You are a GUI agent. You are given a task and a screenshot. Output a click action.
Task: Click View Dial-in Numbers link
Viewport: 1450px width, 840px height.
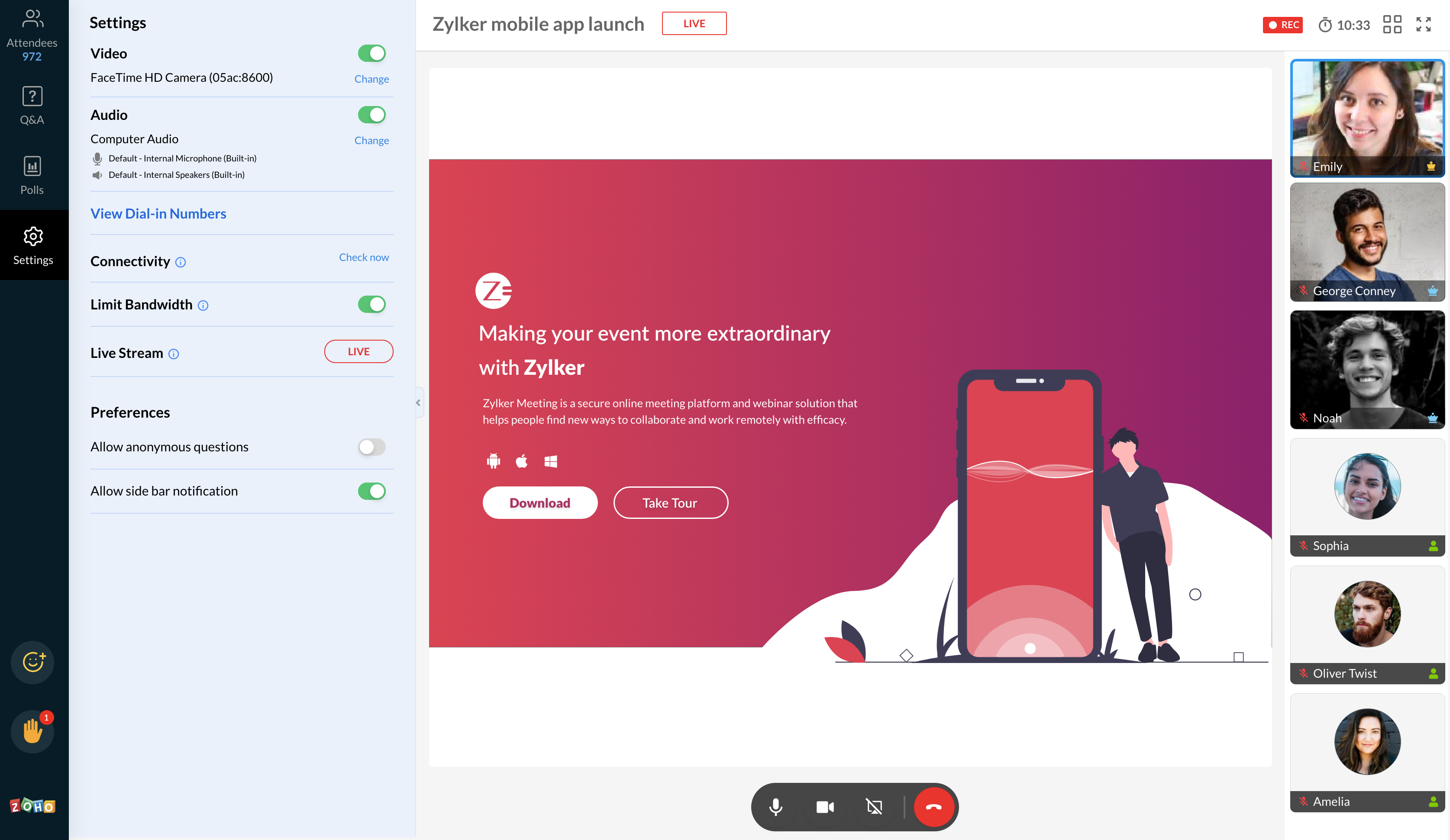158,212
